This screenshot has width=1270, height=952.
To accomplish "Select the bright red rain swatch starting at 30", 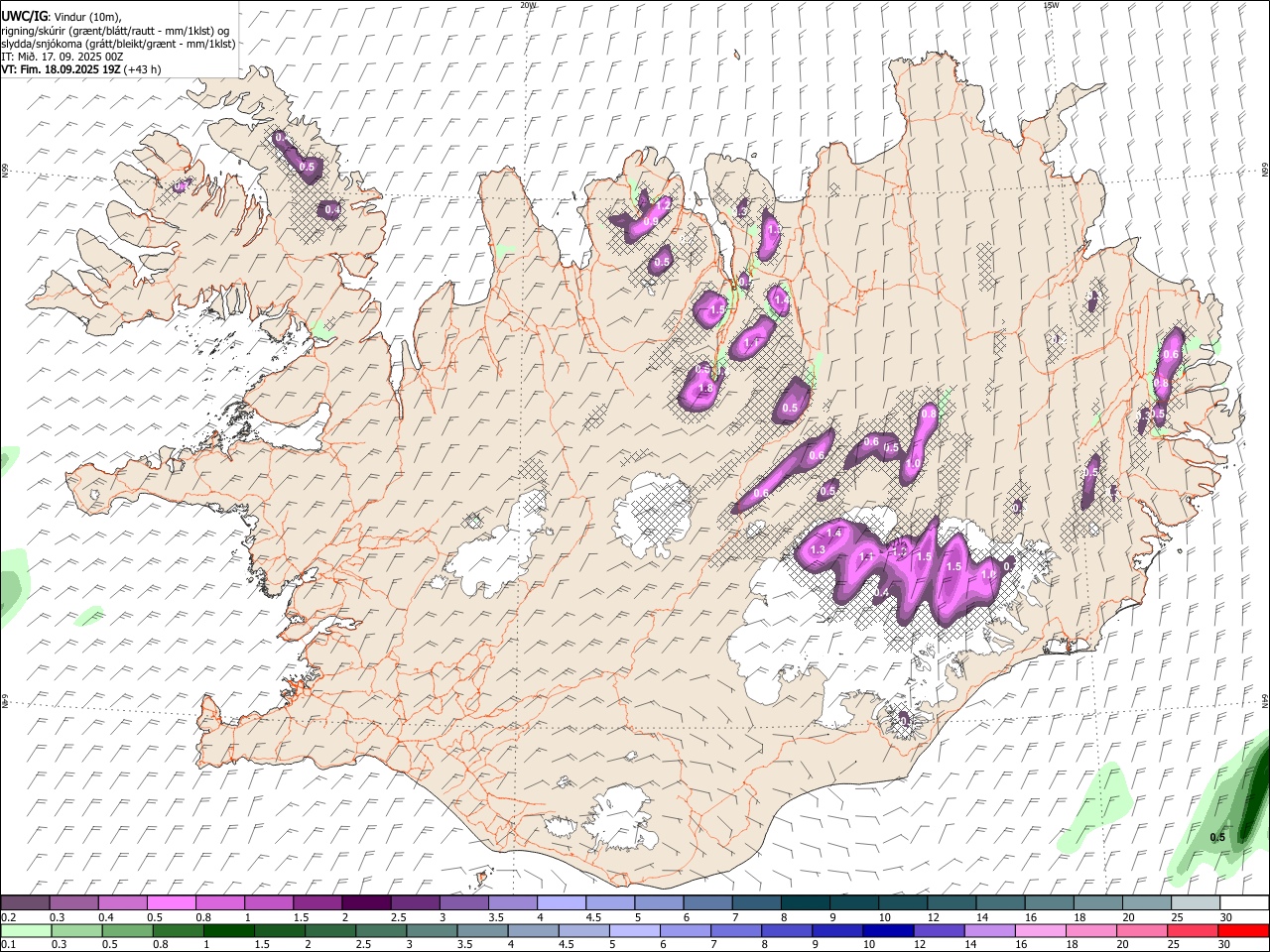I will click(1244, 930).
